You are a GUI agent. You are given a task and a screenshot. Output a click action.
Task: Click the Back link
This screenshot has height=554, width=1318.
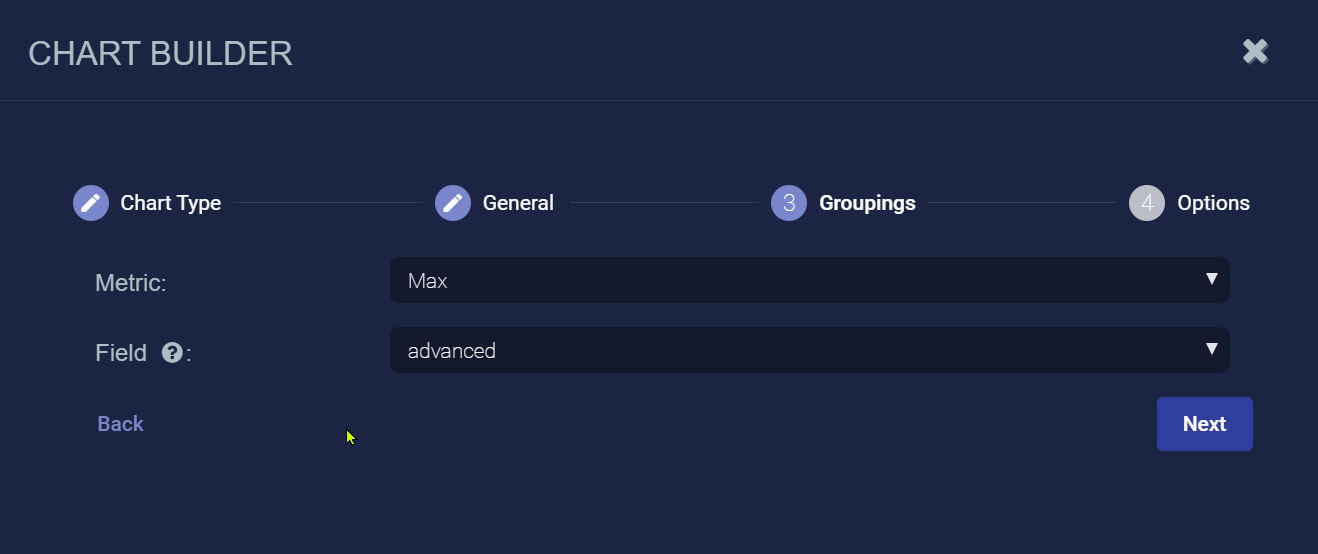pyautogui.click(x=121, y=424)
